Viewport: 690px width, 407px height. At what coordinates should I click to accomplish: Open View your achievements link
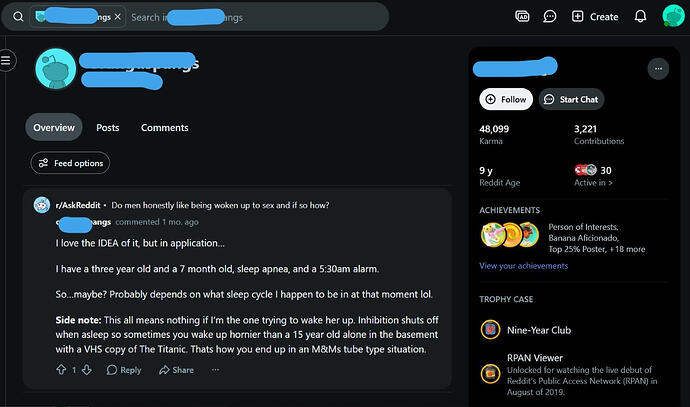[x=523, y=266]
